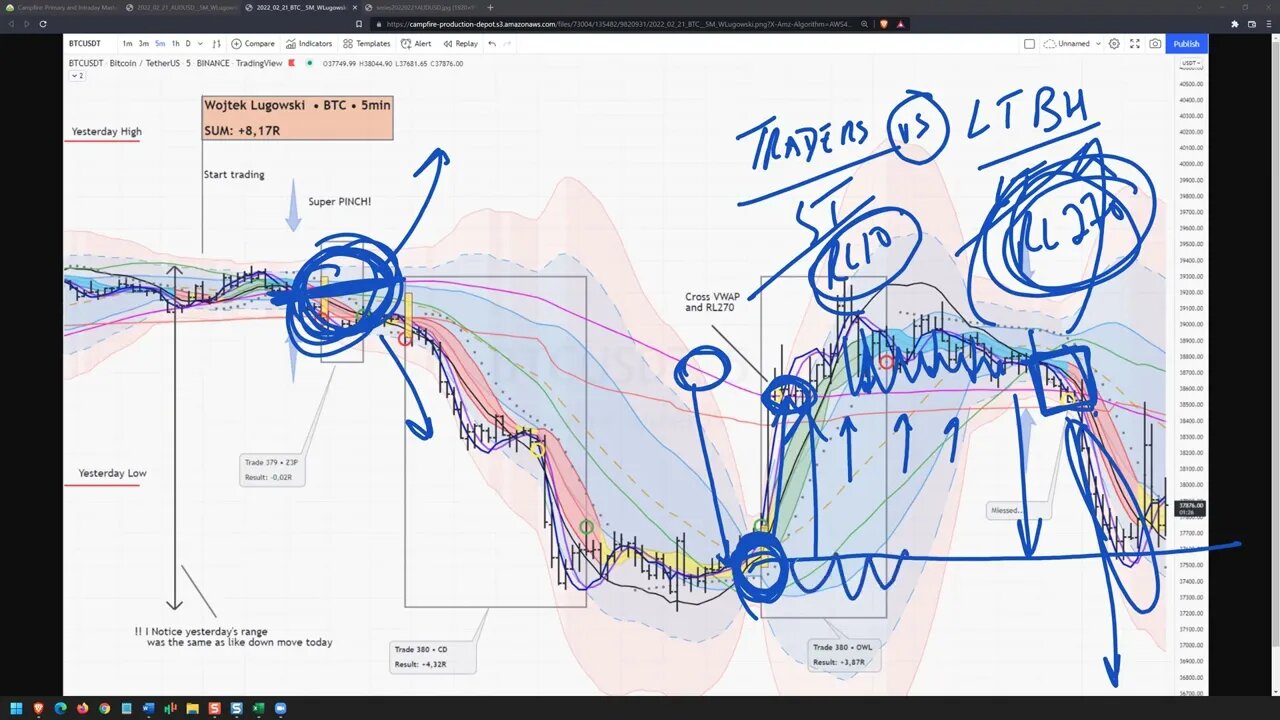The height and width of the screenshot is (720, 1280).
Task: Switch to the Campfire Primary and Intraday tab
Action: point(62,7)
